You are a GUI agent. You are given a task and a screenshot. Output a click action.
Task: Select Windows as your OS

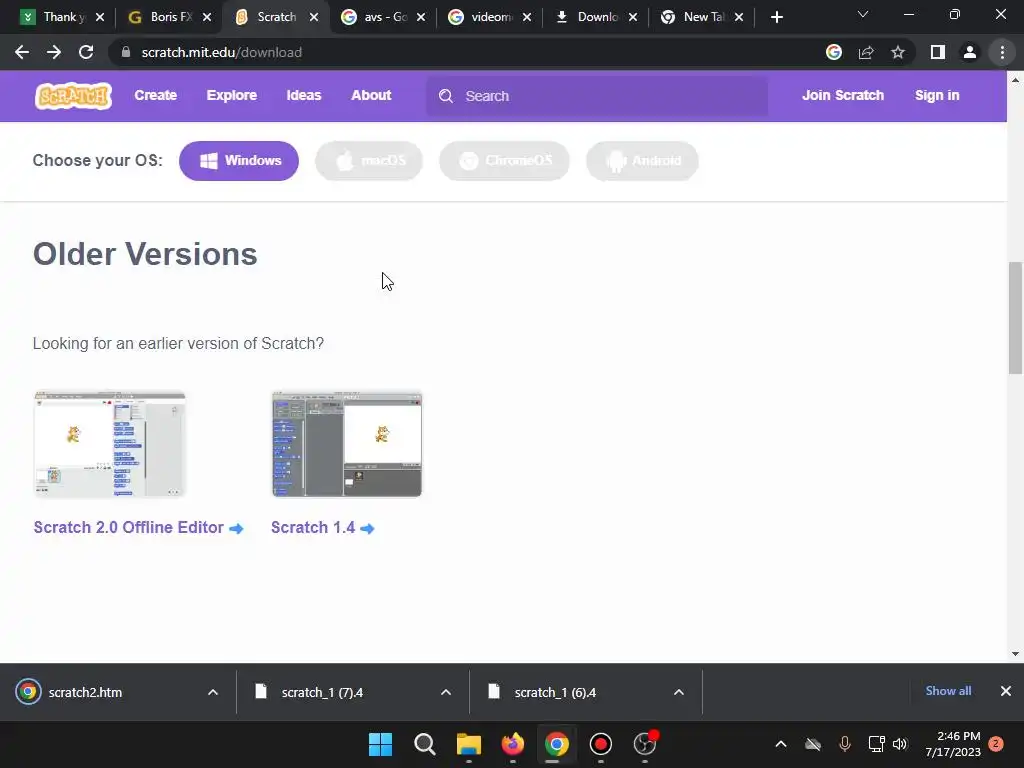(238, 161)
